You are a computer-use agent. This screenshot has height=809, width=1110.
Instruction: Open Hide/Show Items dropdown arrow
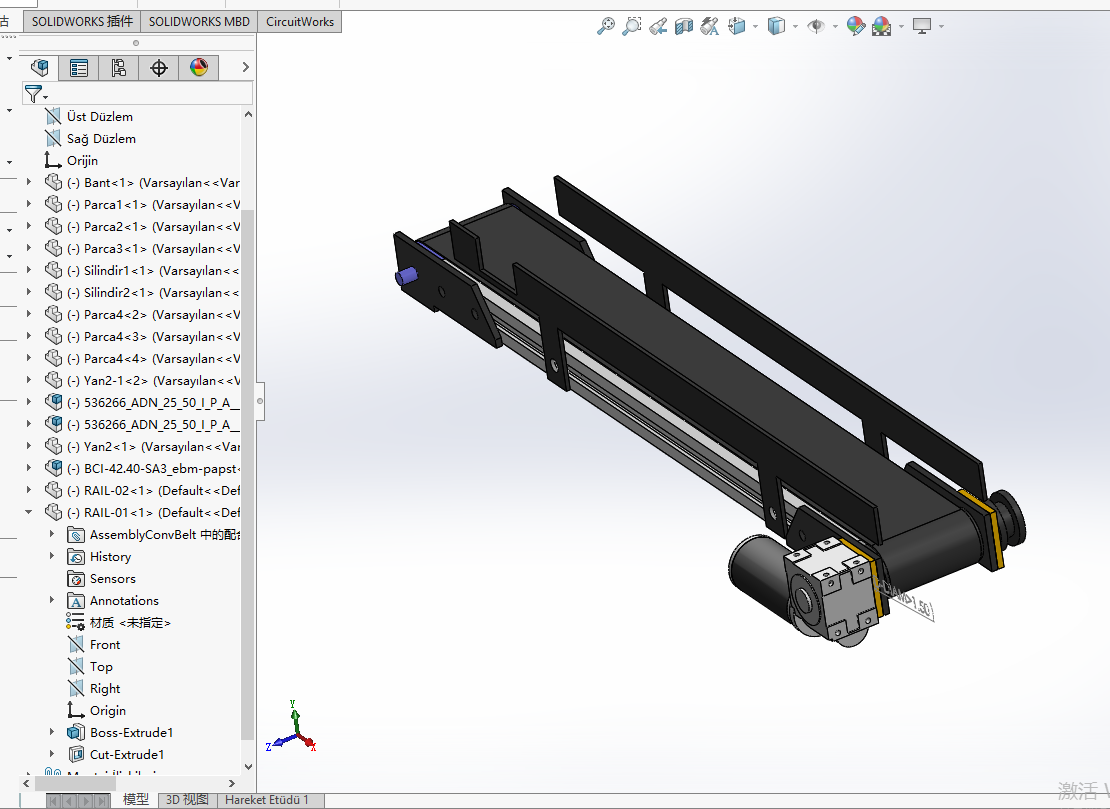click(x=835, y=27)
